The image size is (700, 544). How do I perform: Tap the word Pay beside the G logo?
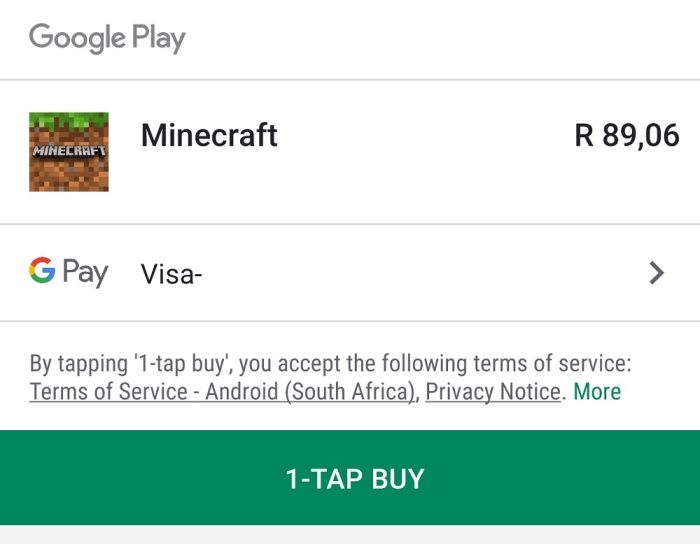tap(85, 272)
